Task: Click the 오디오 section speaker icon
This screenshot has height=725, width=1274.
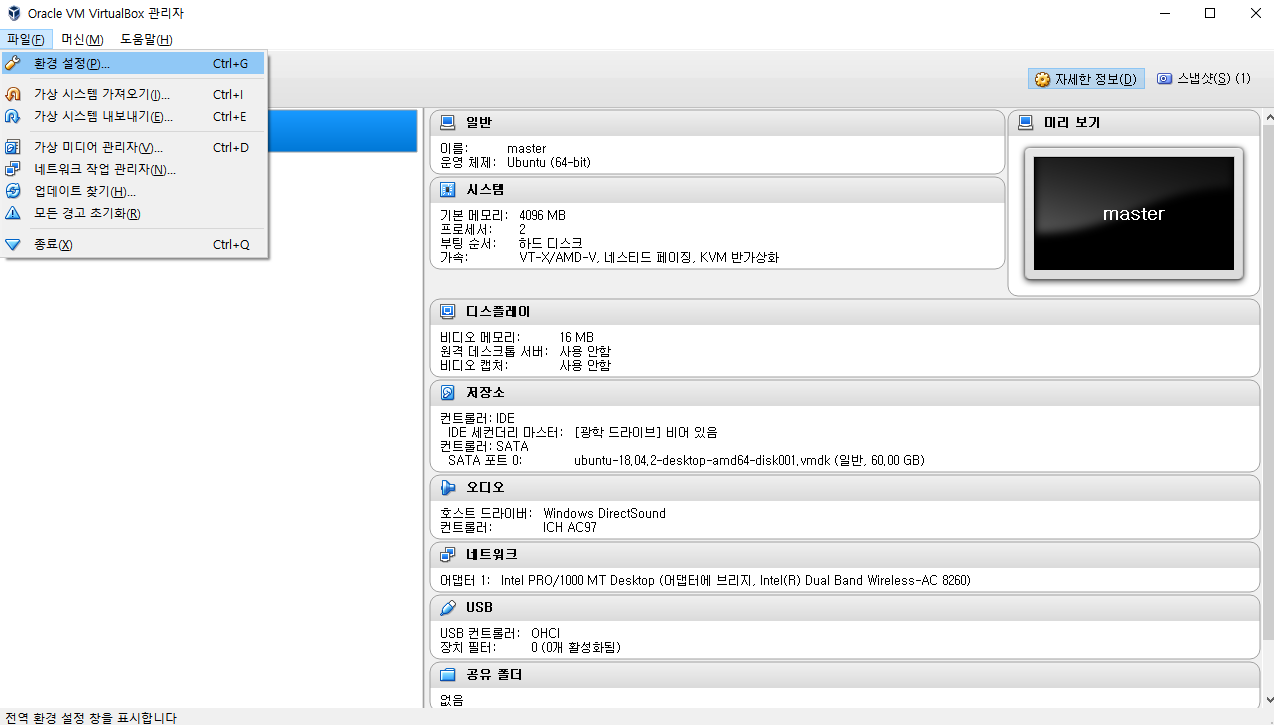Action: tap(448, 488)
